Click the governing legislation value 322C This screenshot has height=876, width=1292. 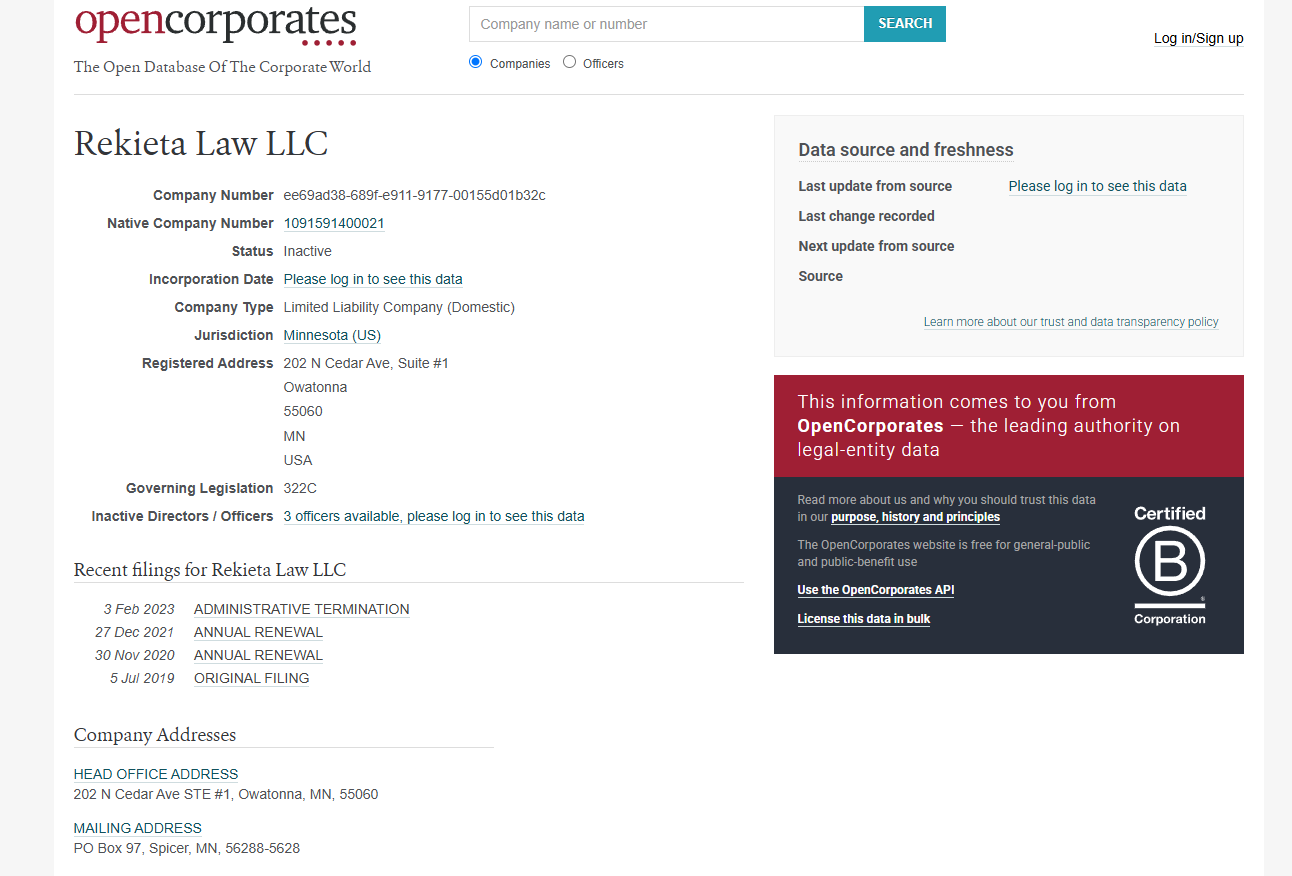coord(301,488)
